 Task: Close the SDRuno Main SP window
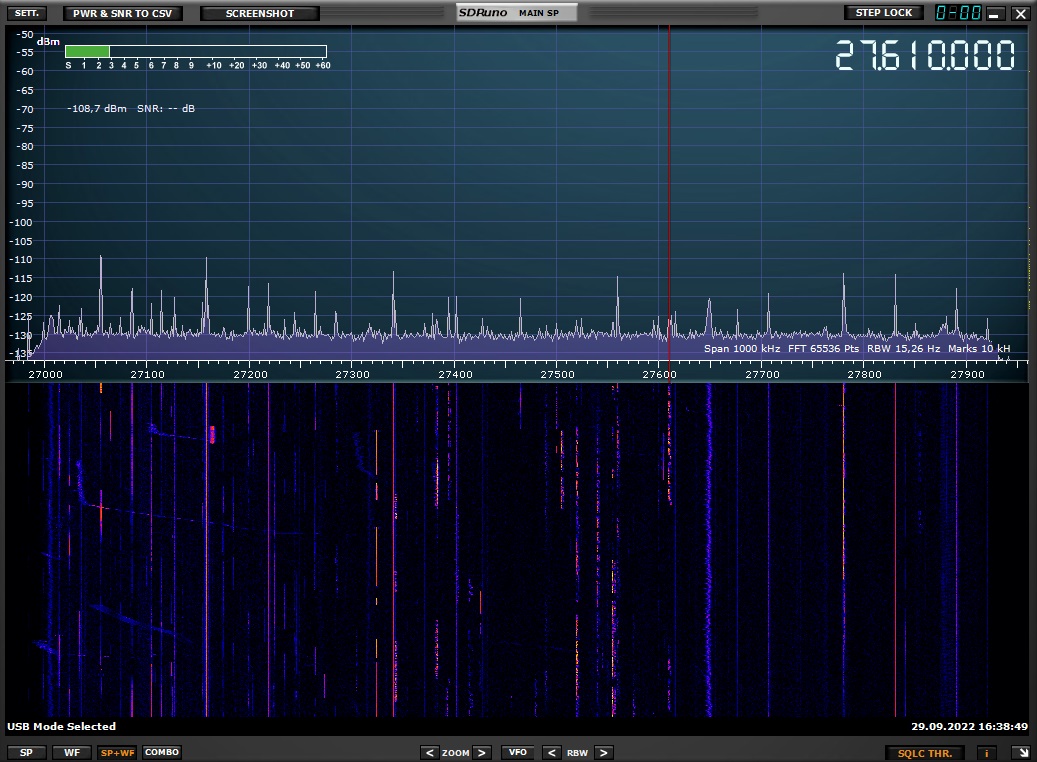1020,13
